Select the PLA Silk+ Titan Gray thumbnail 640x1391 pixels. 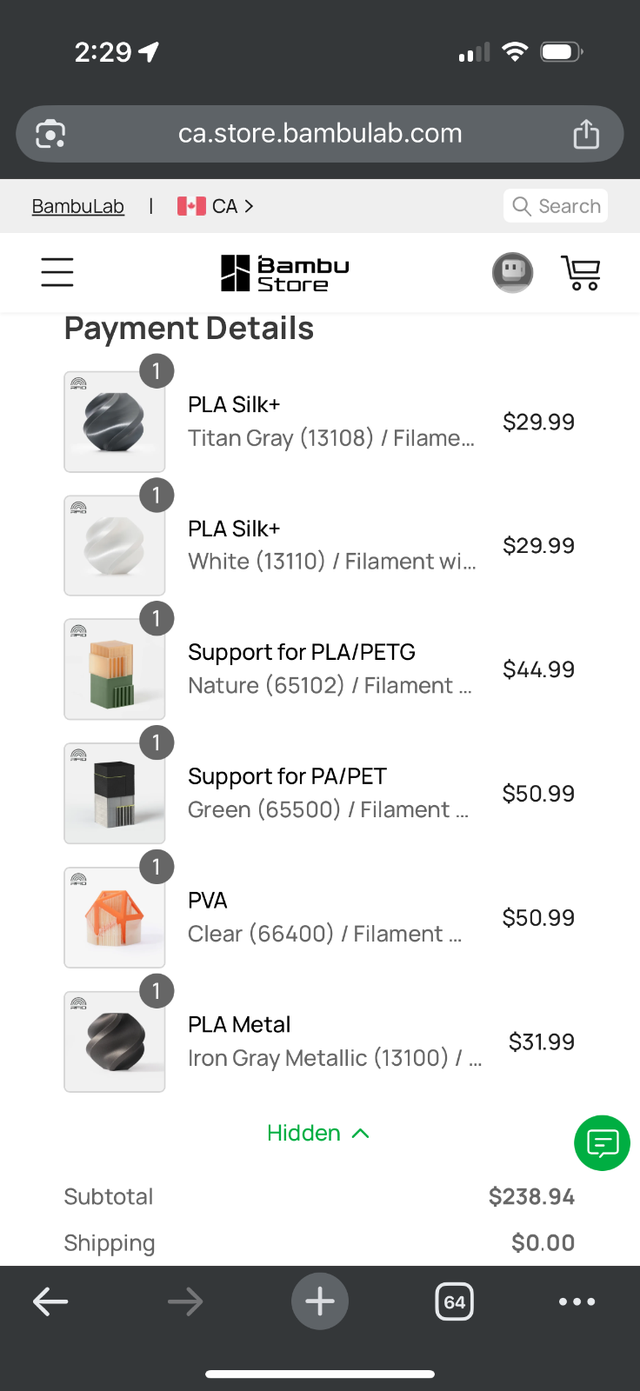tap(114, 421)
